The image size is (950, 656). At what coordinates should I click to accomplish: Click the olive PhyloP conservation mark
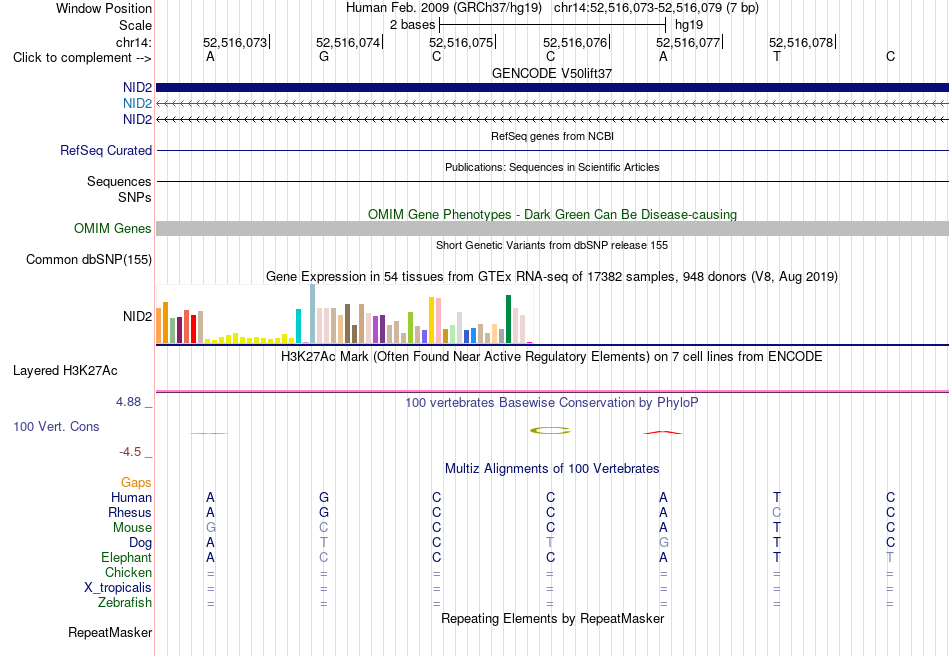(550, 431)
